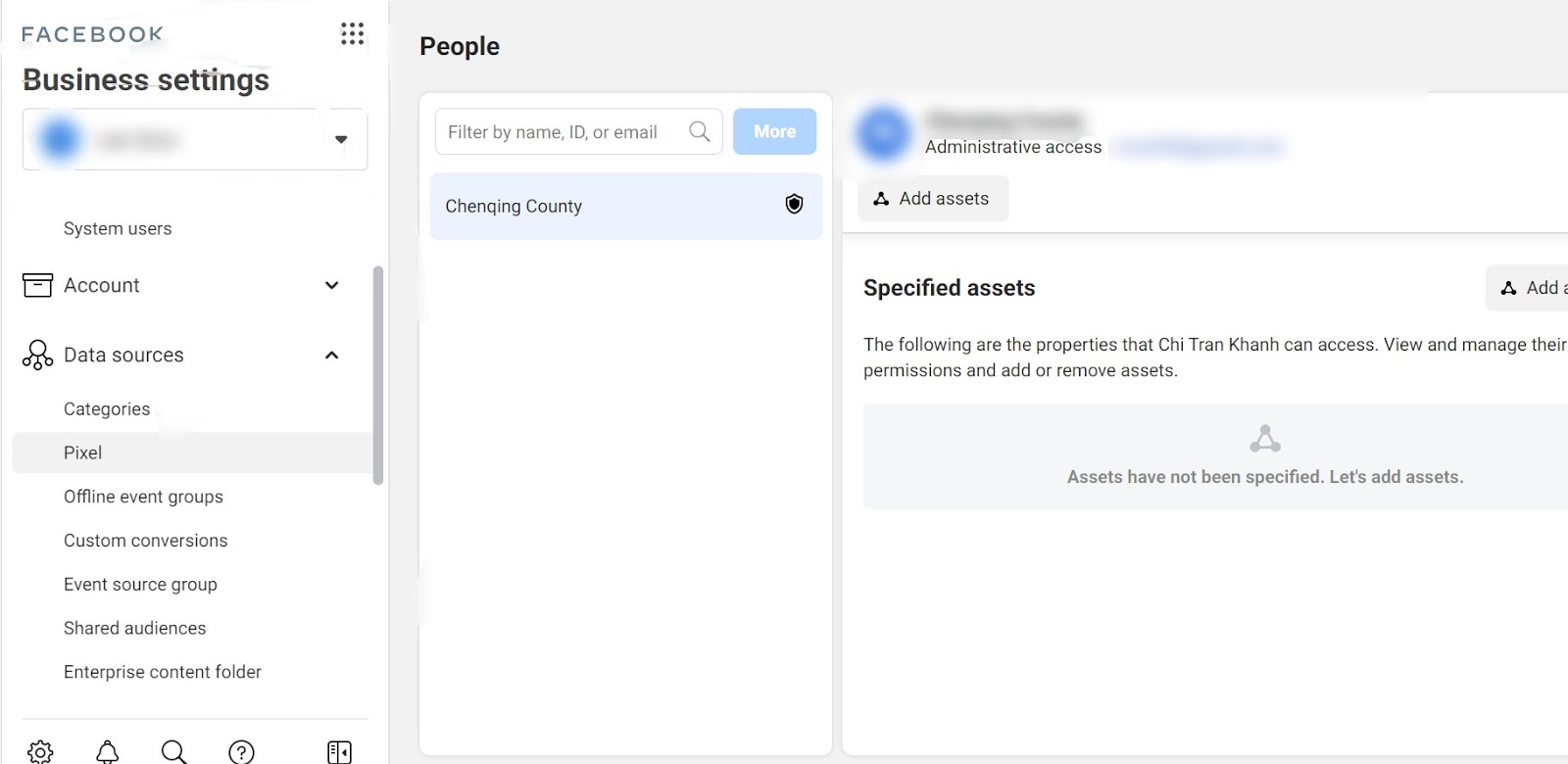Click the search icon in filter field
Screen dimensions: 1568x764
(699, 131)
